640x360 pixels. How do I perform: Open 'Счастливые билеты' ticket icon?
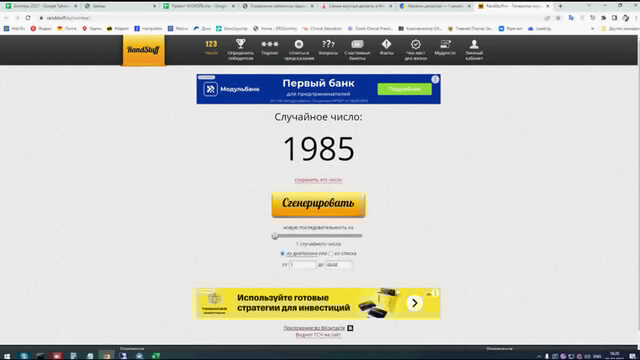(x=357, y=49)
